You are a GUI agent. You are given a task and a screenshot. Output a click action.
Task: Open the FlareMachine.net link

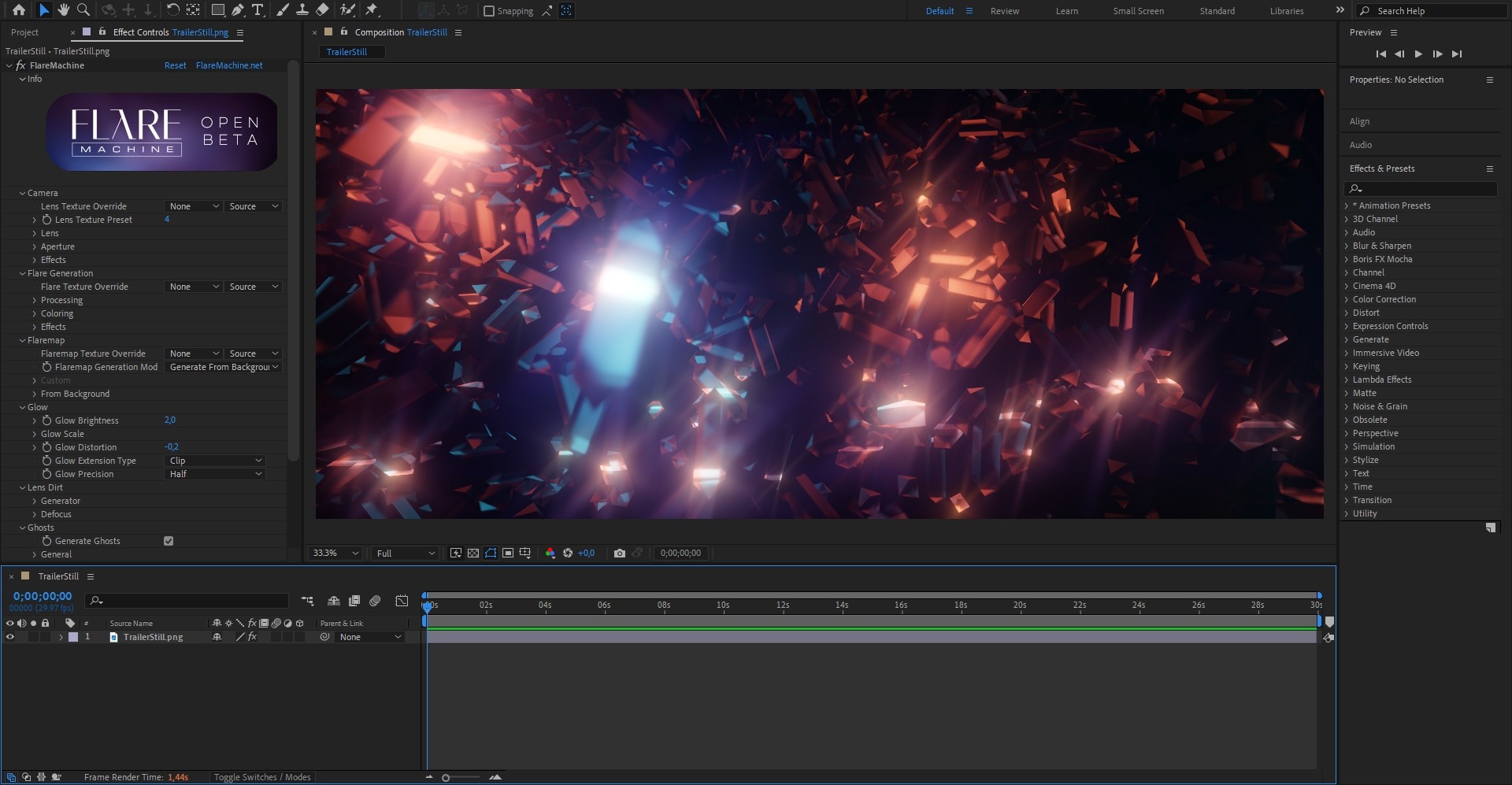[229, 65]
